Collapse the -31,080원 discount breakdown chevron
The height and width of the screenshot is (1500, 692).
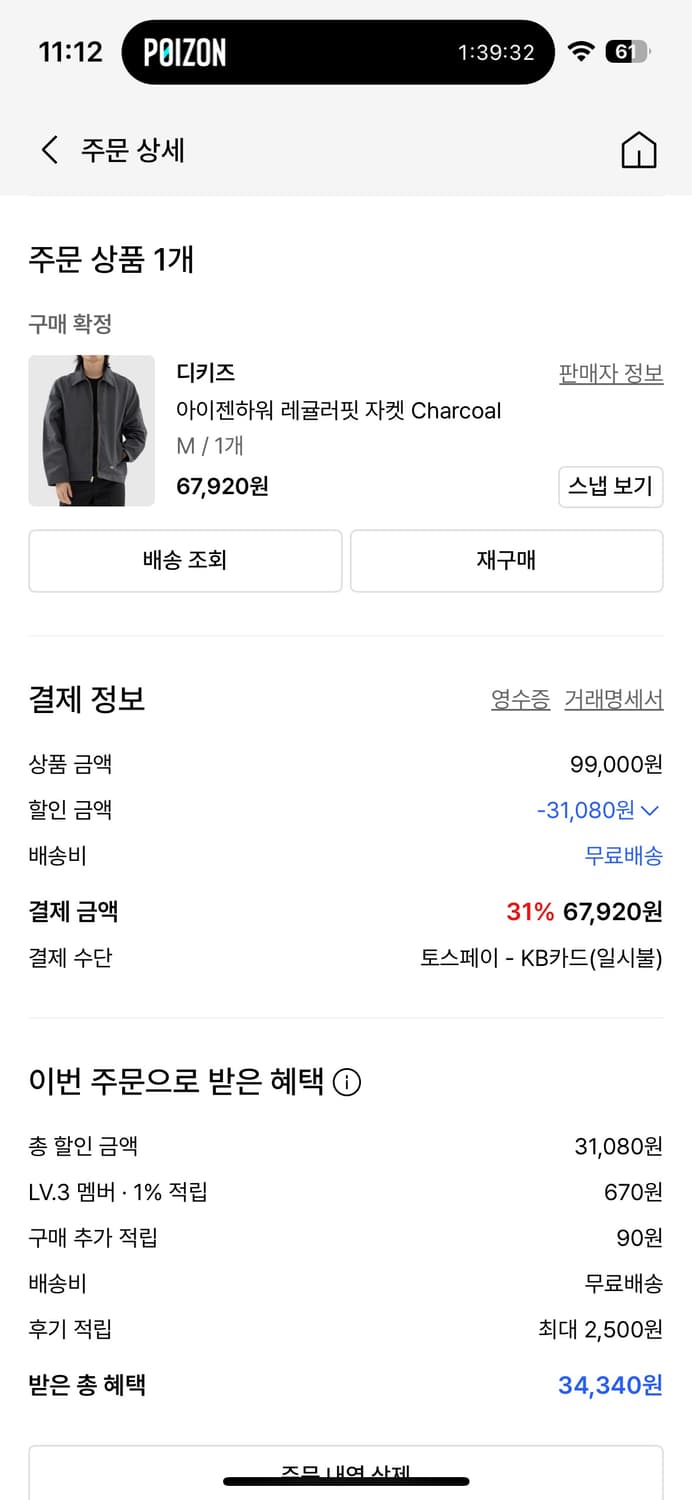[652, 809]
